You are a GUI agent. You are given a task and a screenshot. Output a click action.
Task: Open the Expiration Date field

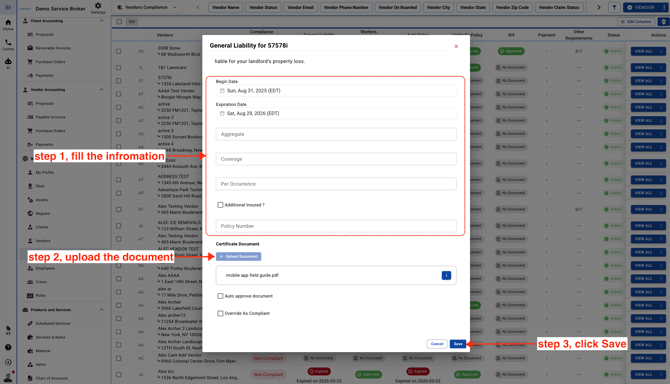click(336, 113)
